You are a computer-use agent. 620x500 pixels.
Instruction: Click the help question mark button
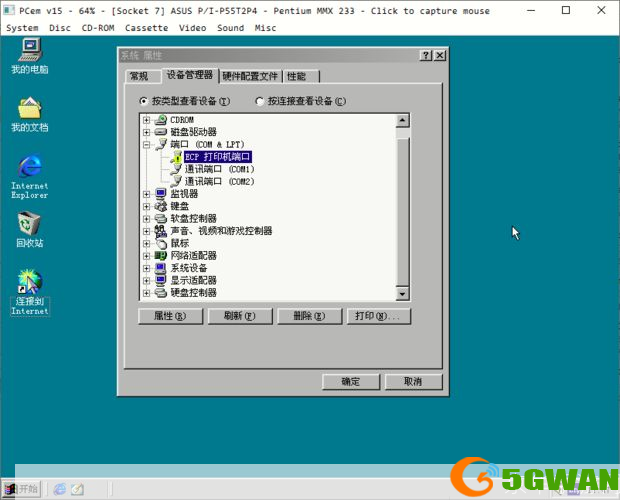click(x=425, y=55)
